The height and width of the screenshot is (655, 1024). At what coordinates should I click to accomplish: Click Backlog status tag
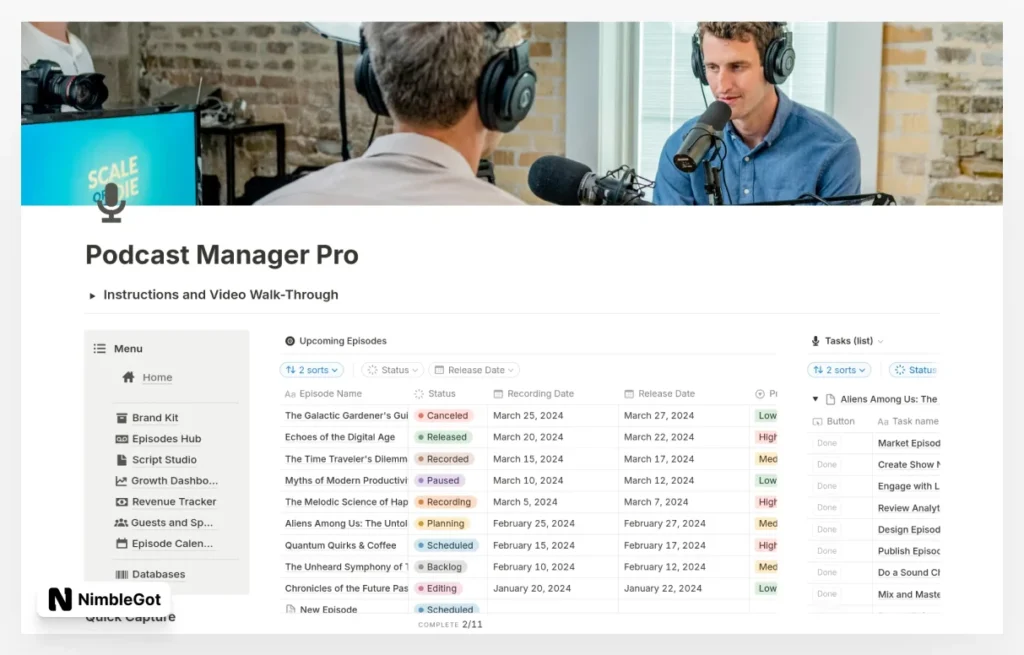(441, 567)
